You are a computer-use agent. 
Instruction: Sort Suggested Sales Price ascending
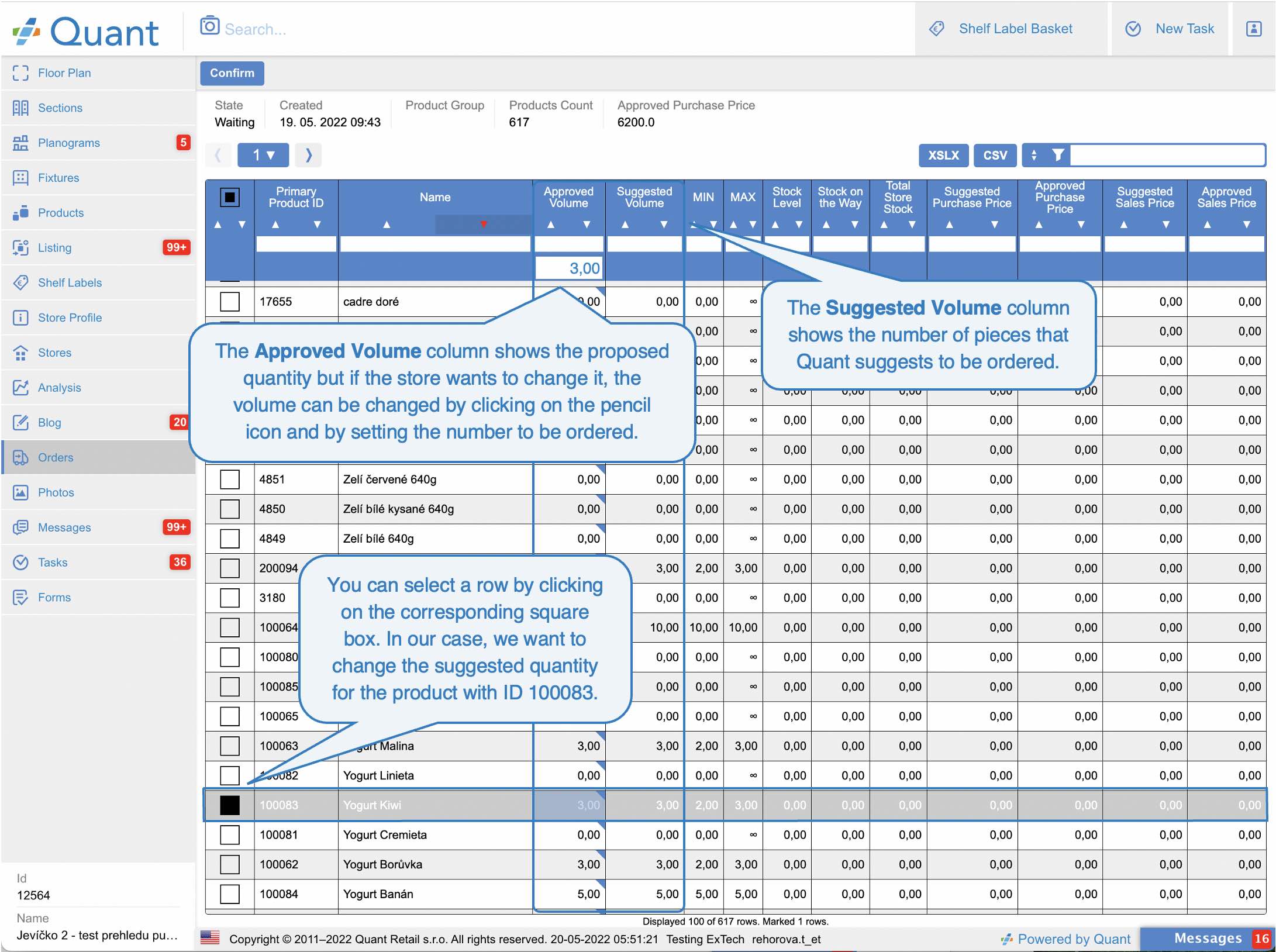1123,225
